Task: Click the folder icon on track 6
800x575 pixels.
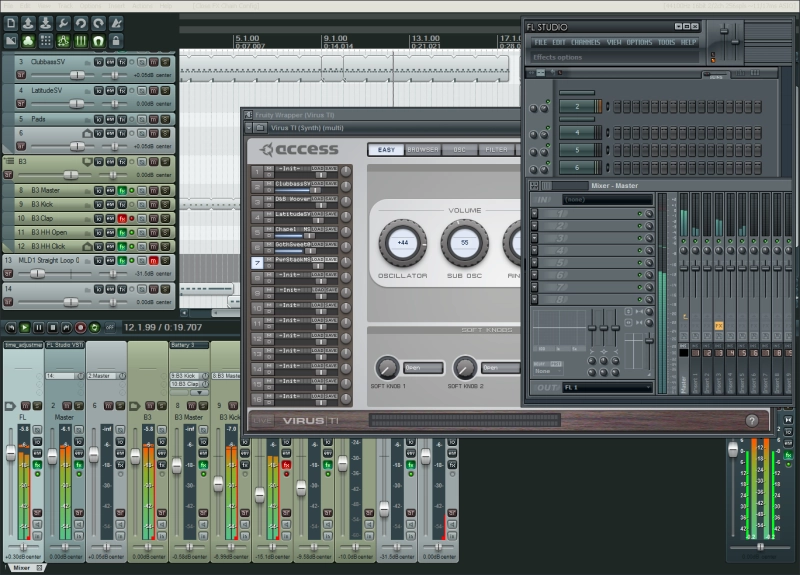Action: (x=87, y=133)
